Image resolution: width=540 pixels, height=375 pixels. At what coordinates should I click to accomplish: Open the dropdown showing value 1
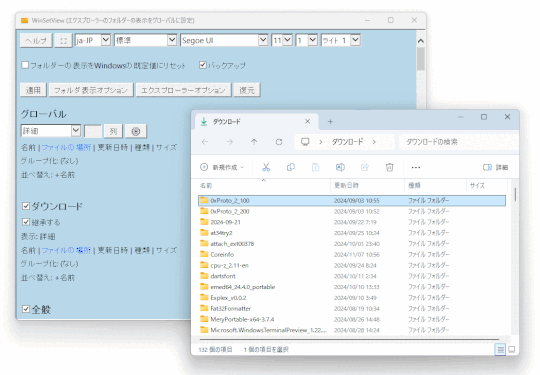307,40
